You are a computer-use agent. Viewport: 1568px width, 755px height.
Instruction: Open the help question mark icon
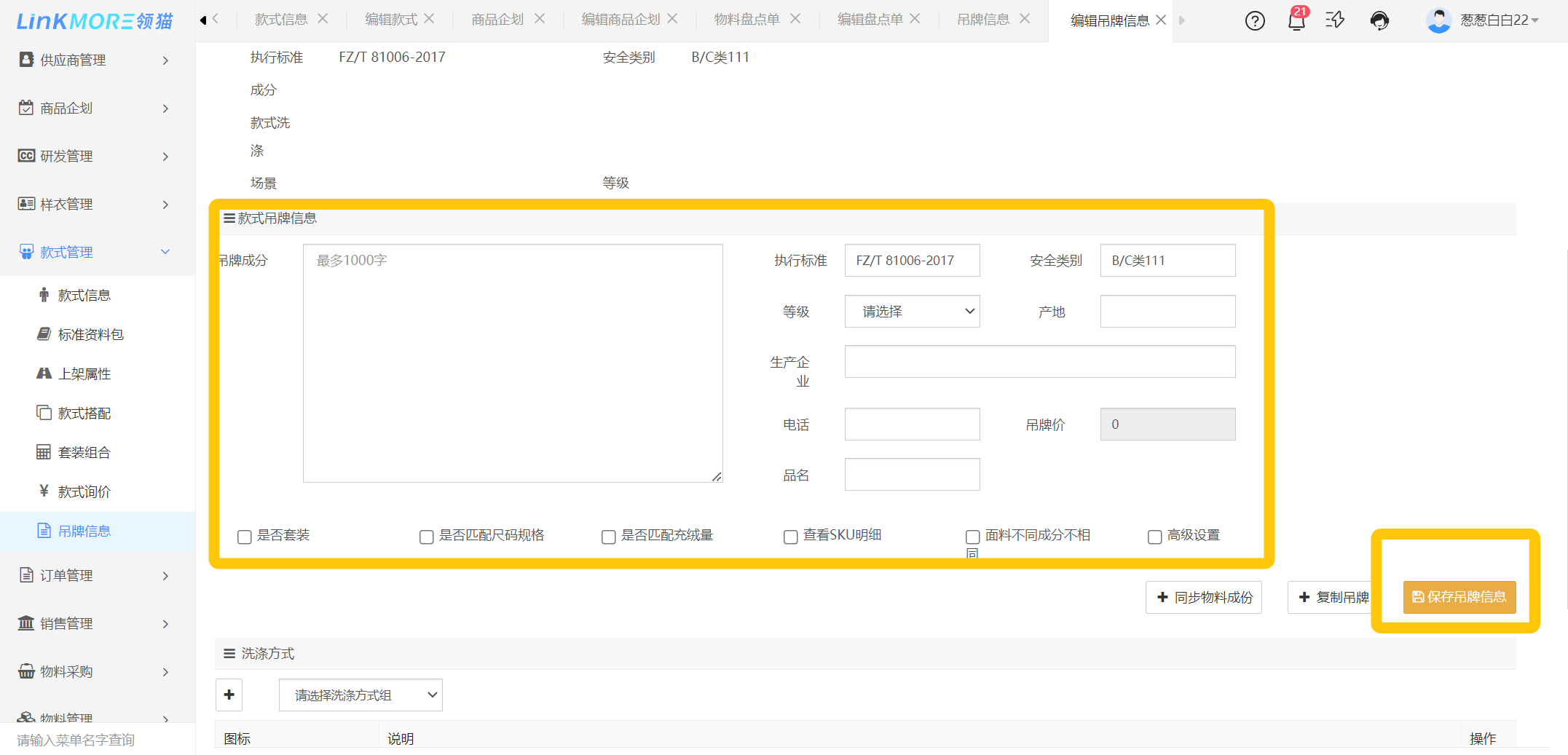[x=1254, y=20]
